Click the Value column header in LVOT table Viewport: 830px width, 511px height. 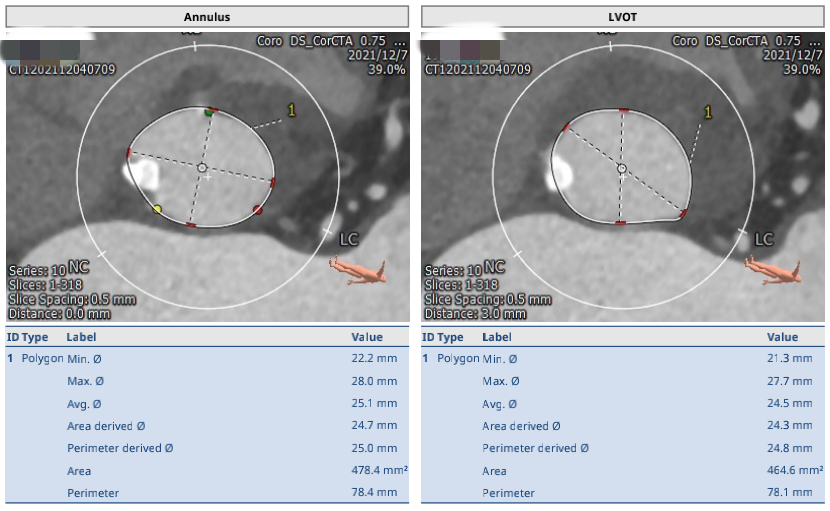point(782,338)
